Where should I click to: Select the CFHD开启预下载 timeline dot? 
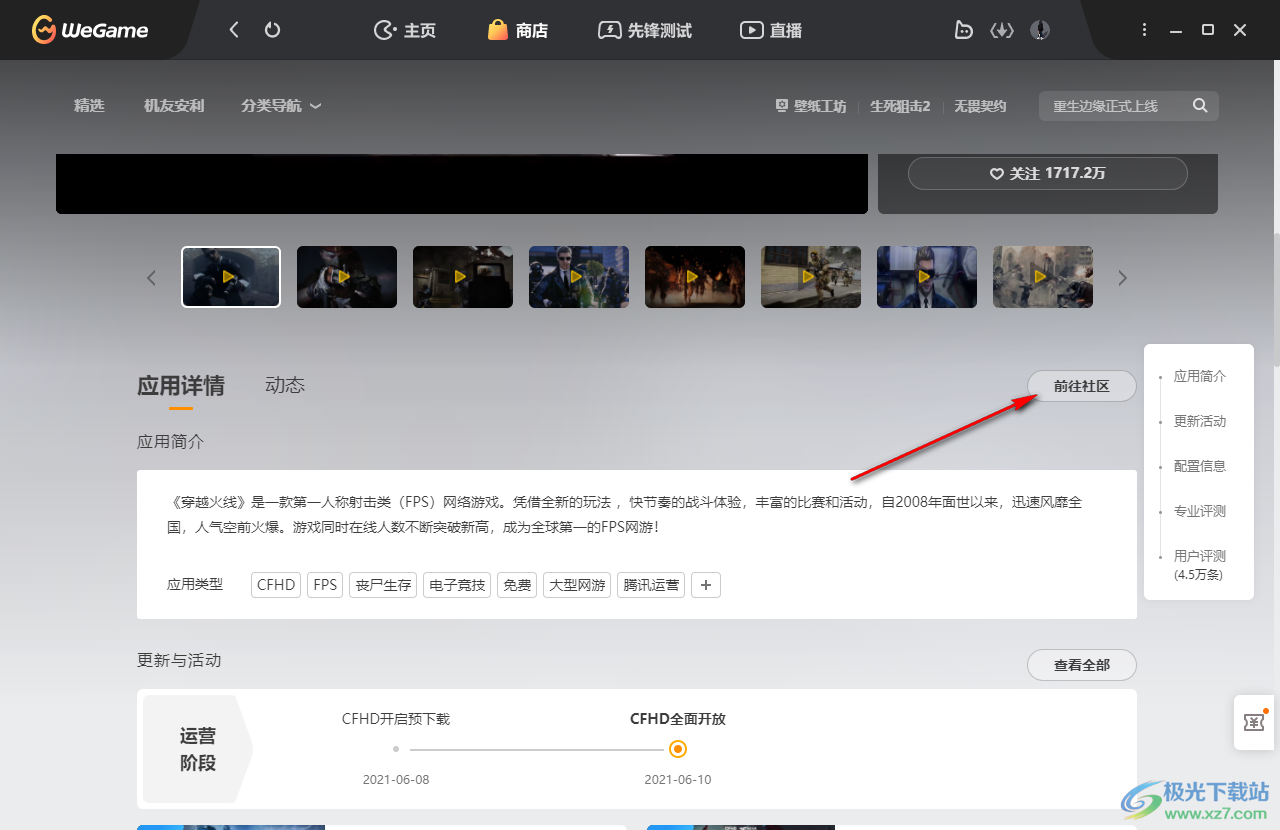(396, 749)
